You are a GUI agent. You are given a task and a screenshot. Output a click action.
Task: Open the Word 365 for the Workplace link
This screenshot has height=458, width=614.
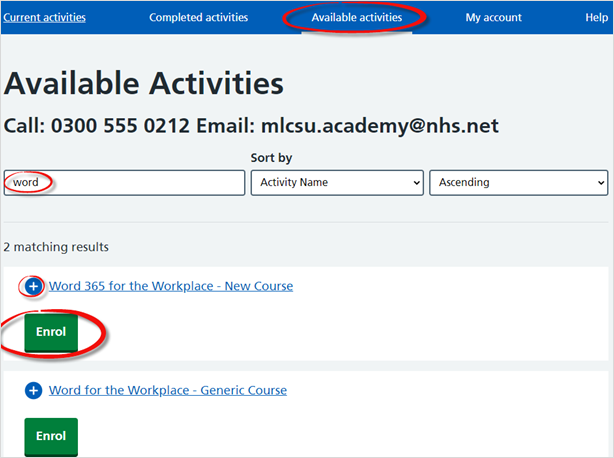pos(171,286)
